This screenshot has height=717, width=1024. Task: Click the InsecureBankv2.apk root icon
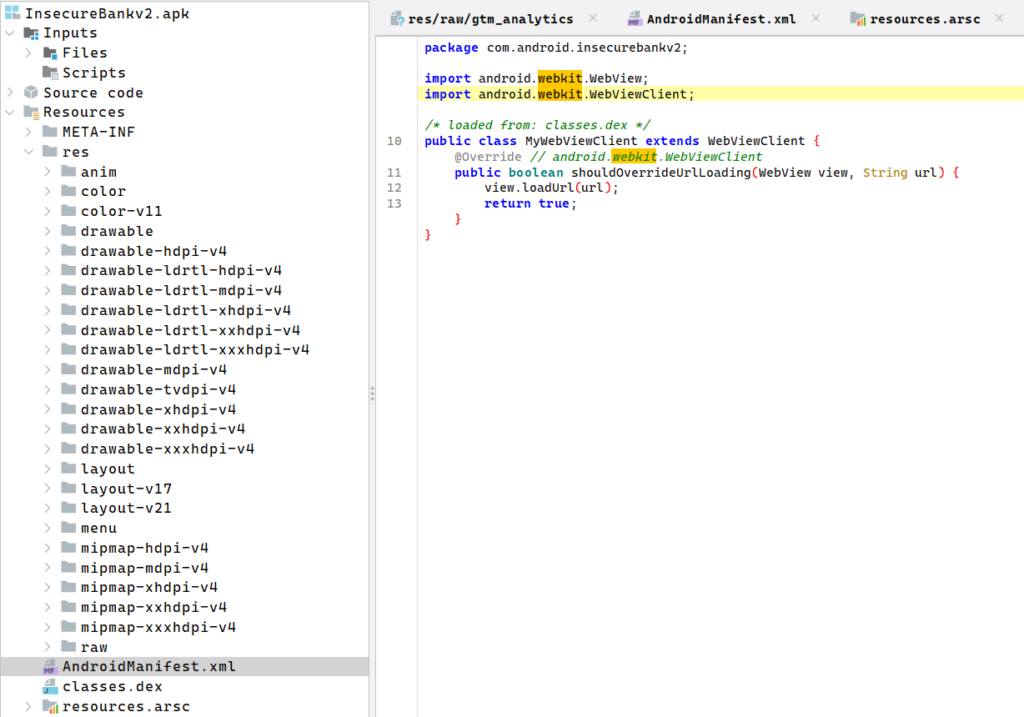pyautogui.click(x=12, y=13)
